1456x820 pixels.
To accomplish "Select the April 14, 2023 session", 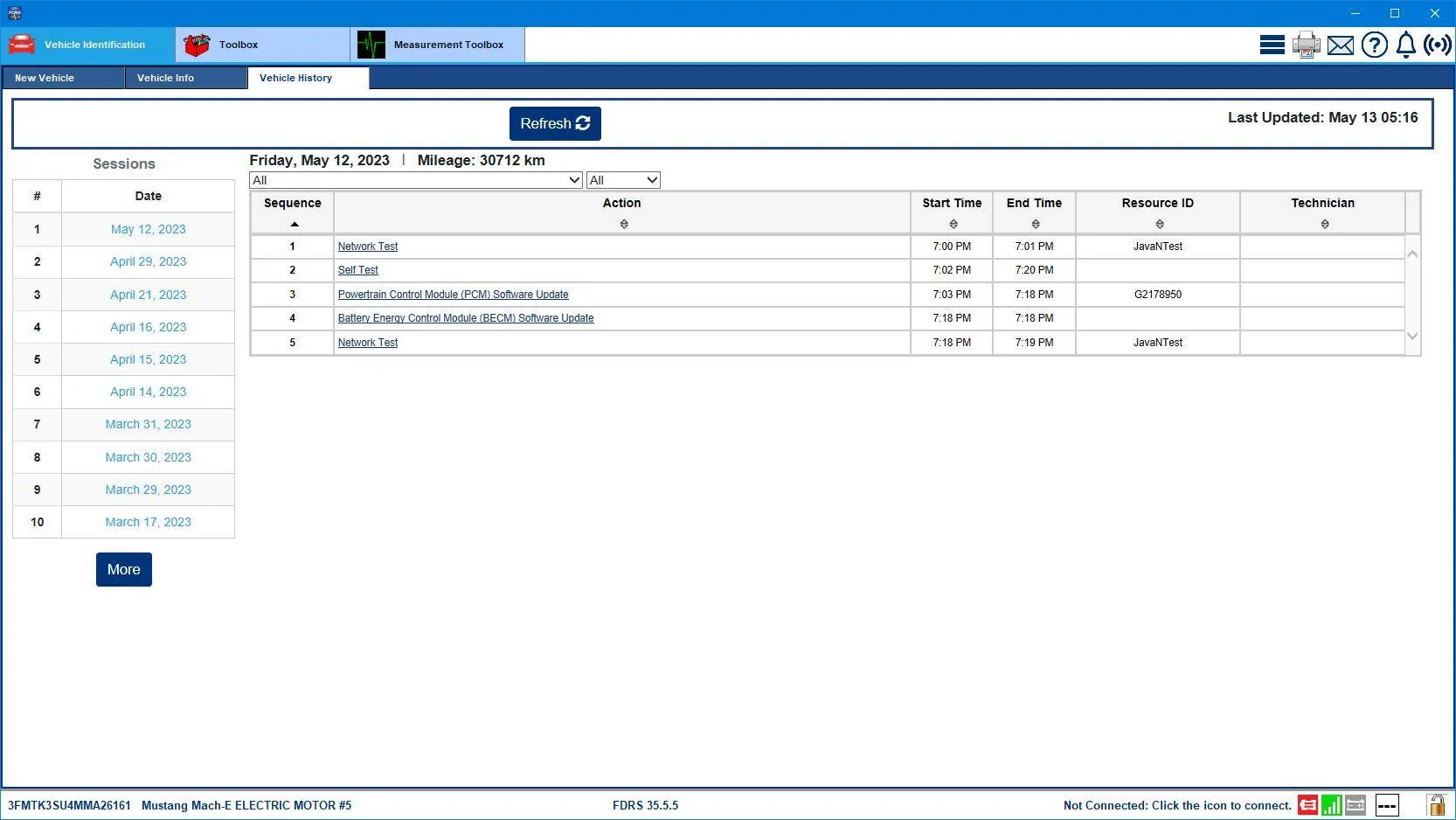I will (149, 392).
